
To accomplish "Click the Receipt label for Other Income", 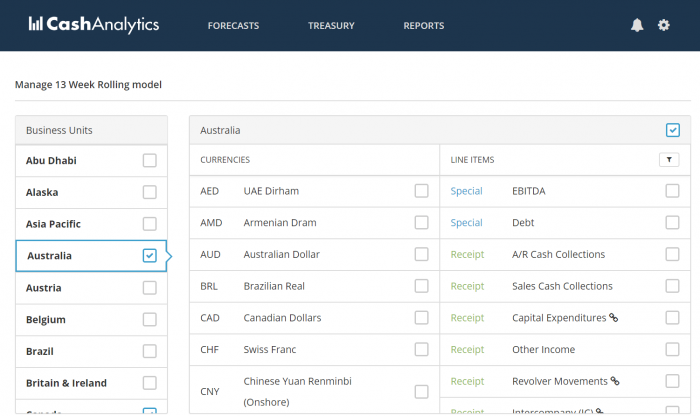I will [x=467, y=349].
